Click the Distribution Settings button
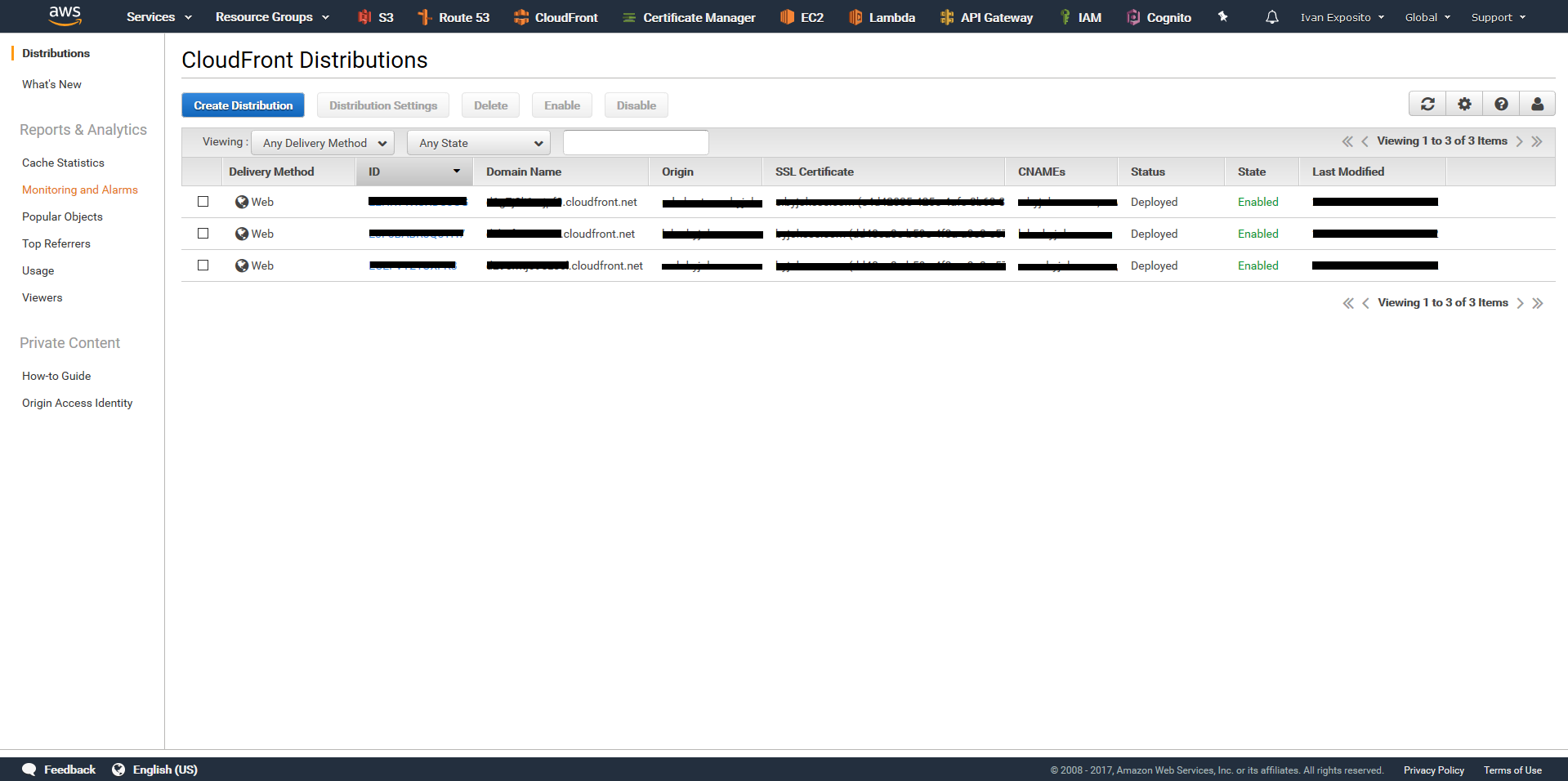The width and height of the screenshot is (1568, 781). pos(383,105)
